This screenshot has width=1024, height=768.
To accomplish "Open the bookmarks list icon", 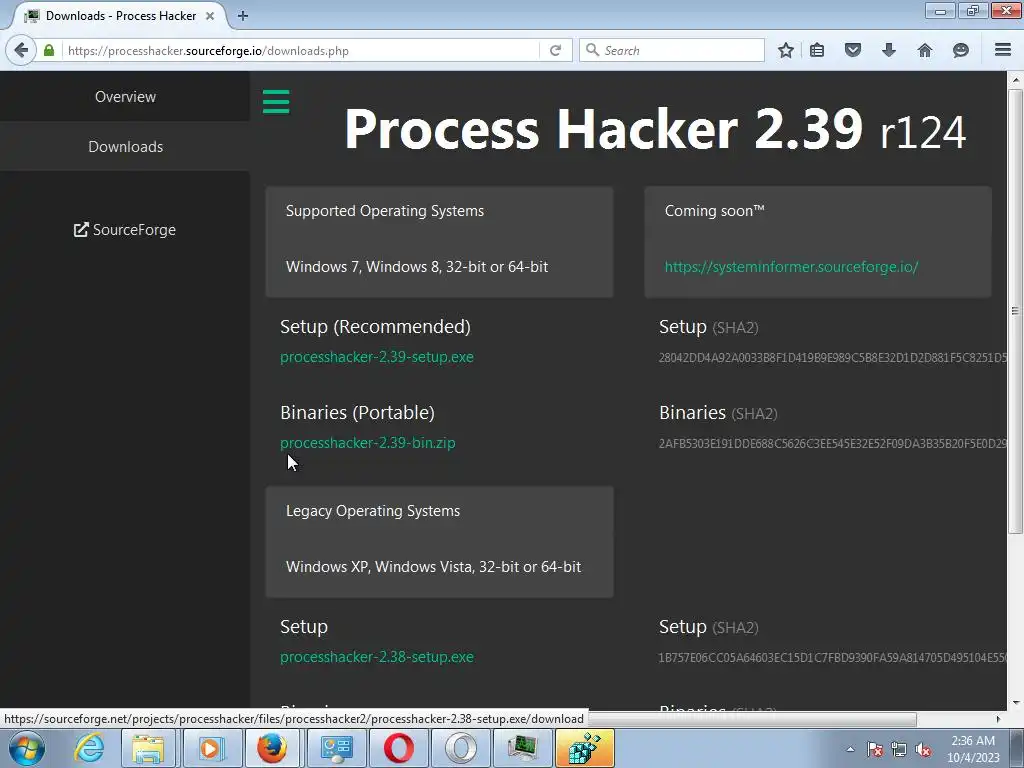I will (x=817, y=50).
